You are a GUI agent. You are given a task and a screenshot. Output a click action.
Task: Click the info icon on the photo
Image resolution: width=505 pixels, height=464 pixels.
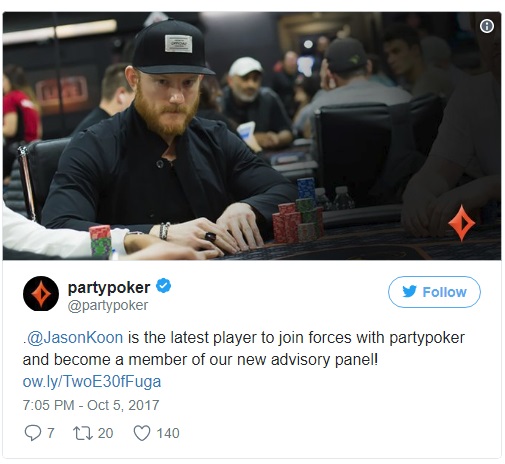pyautogui.click(x=487, y=26)
